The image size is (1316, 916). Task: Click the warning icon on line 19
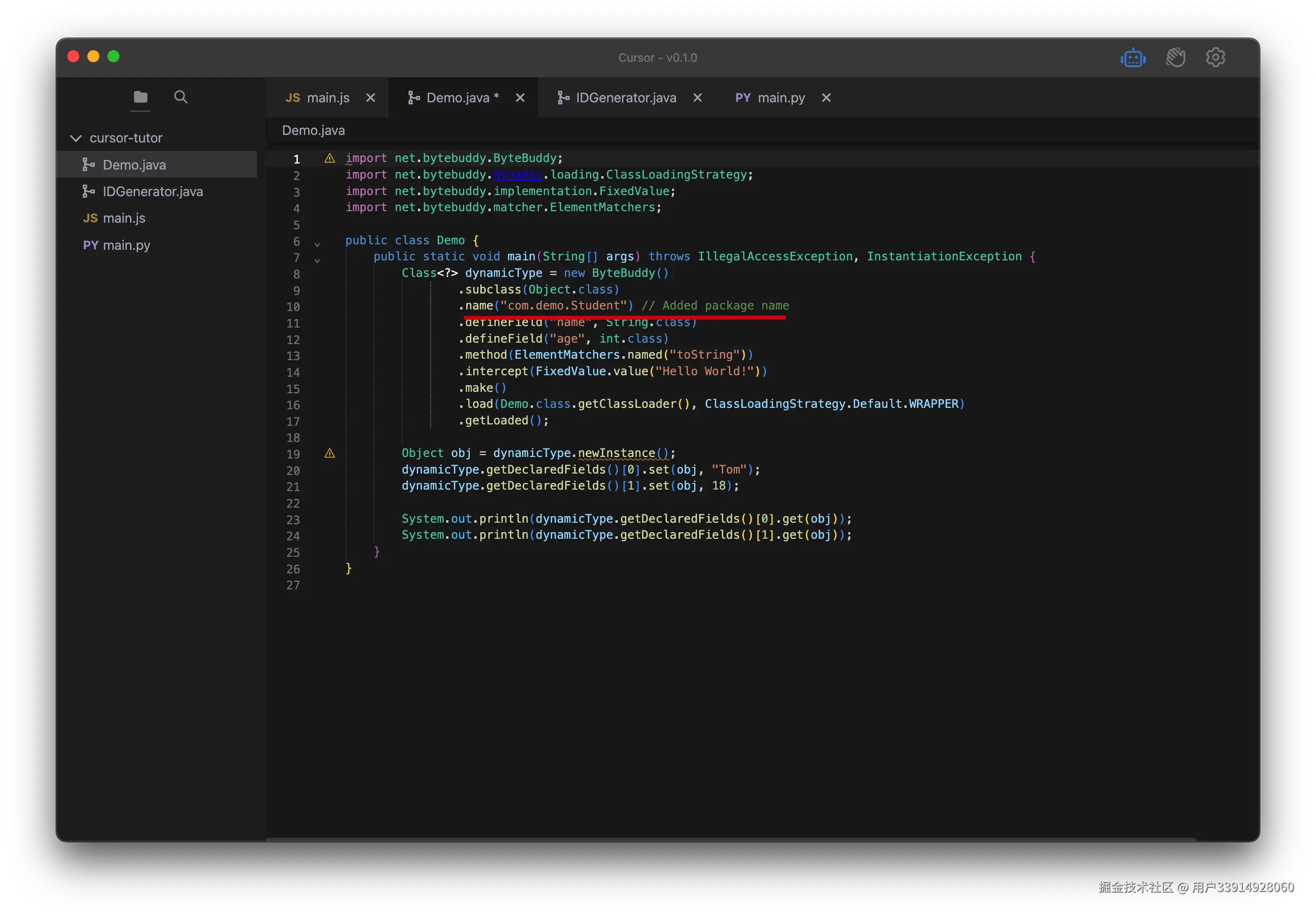(330, 453)
